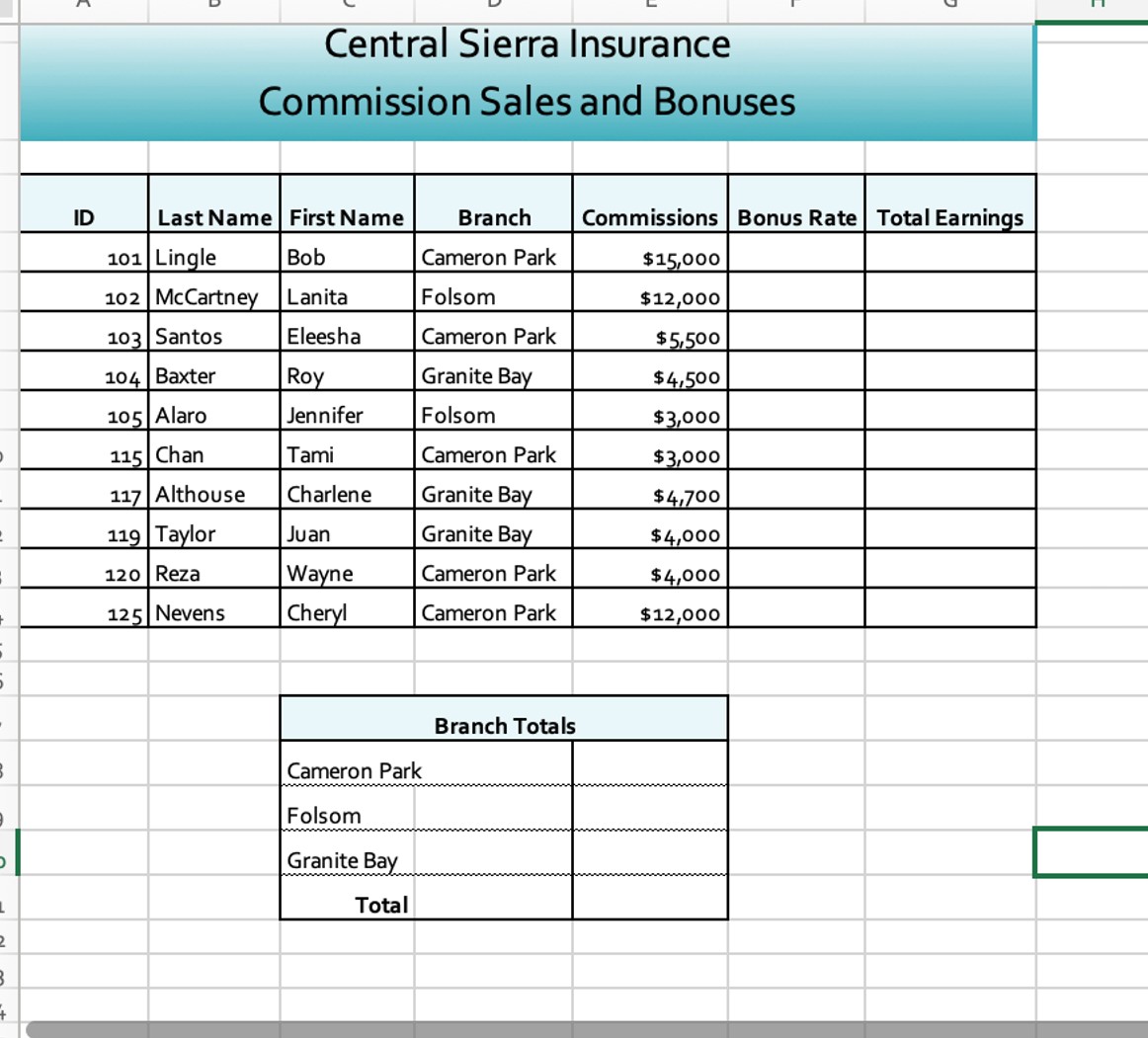Click the Branch Totals header cell
Viewport: 1148px width, 1038px height.
coord(504,724)
